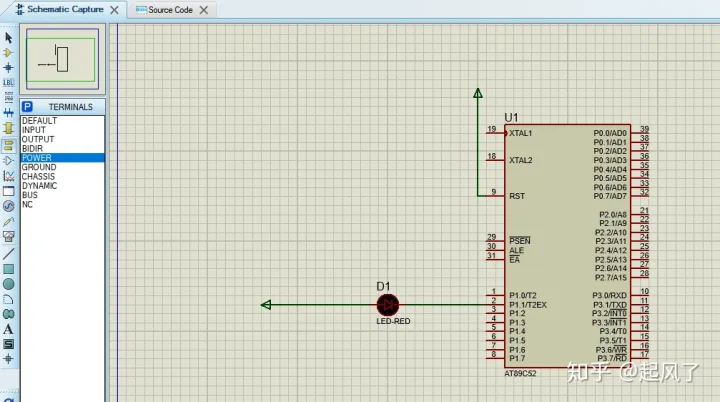The height and width of the screenshot is (402, 720).
Task: Select the Text Script tool
Action: 8,97
